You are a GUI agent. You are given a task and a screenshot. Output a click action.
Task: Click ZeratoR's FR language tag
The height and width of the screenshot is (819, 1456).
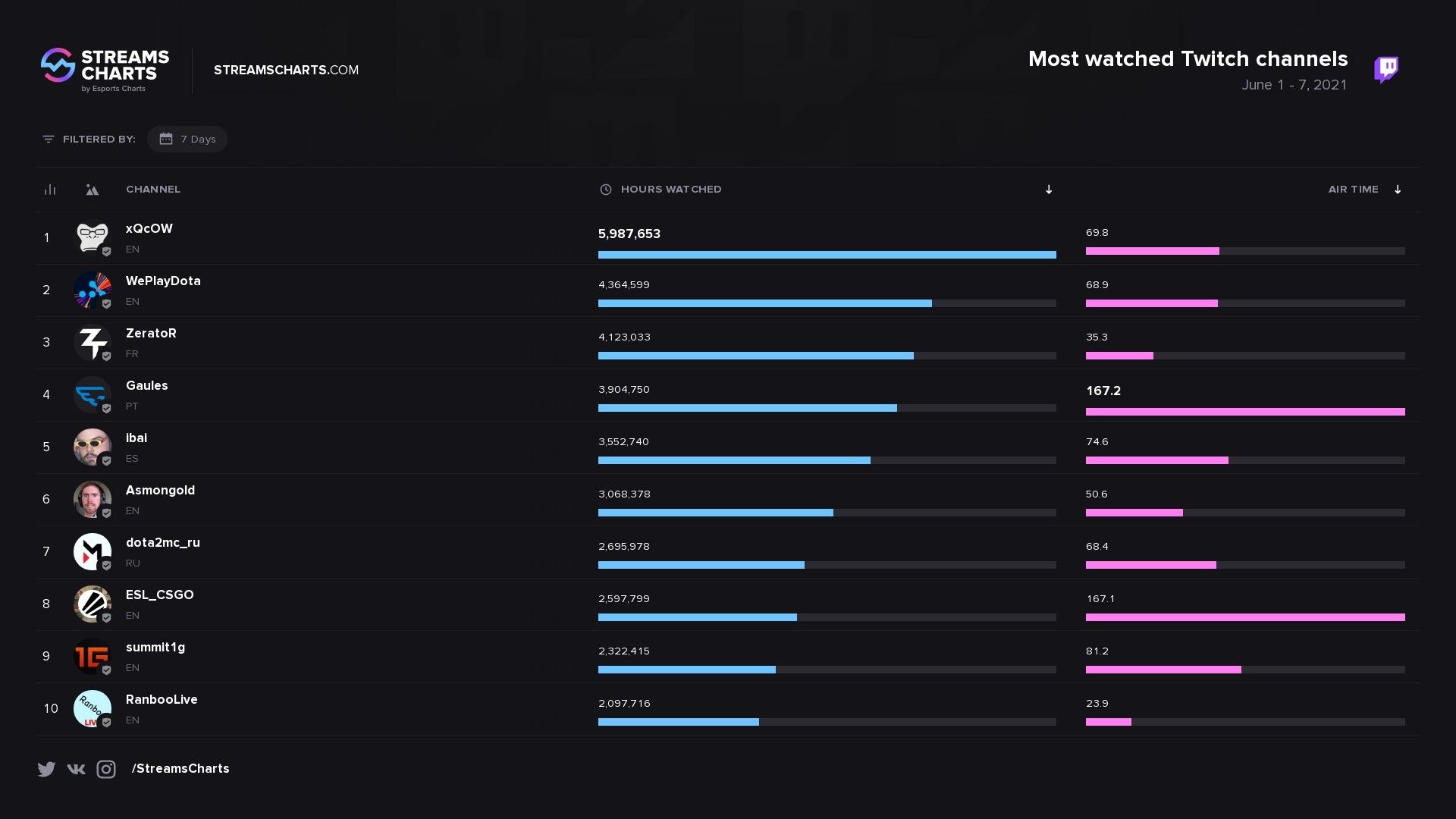point(132,353)
